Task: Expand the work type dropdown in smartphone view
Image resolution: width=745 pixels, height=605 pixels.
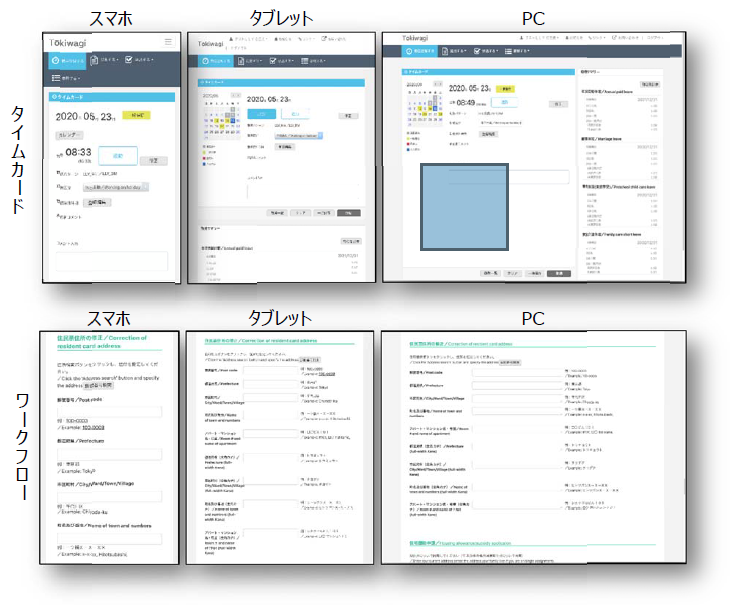Action: coord(114,186)
